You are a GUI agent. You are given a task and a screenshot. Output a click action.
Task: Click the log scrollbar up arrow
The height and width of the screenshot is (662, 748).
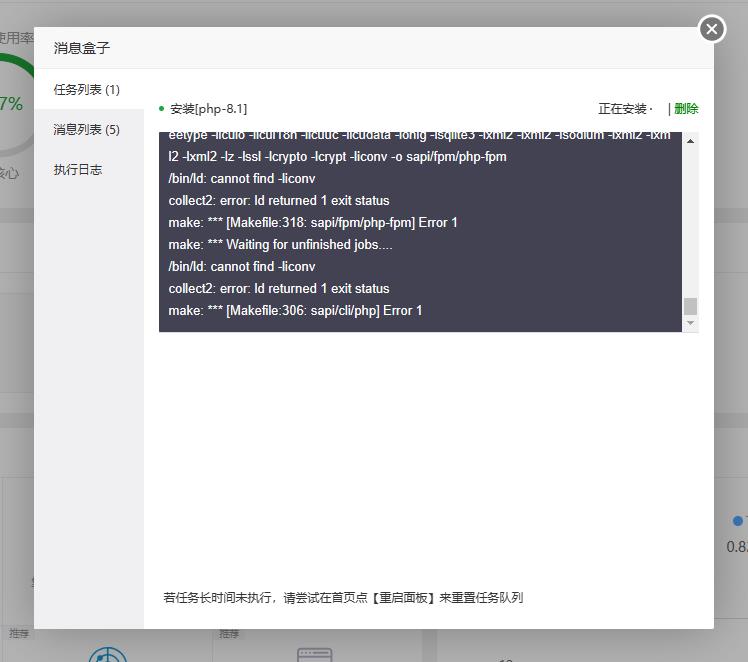tap(690, 141)
